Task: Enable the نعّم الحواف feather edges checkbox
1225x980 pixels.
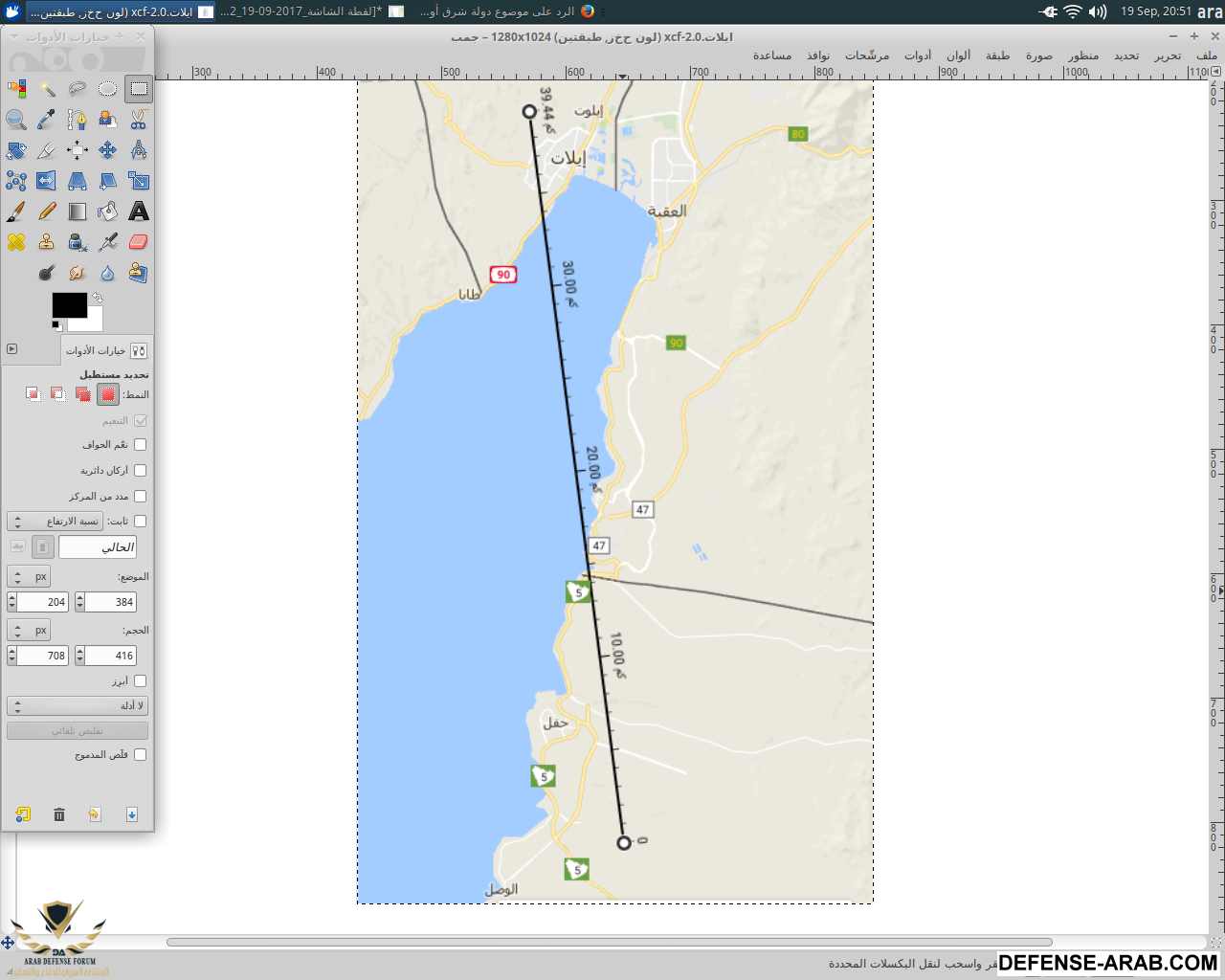Action: pyautogui.click(x=141, y=445)
